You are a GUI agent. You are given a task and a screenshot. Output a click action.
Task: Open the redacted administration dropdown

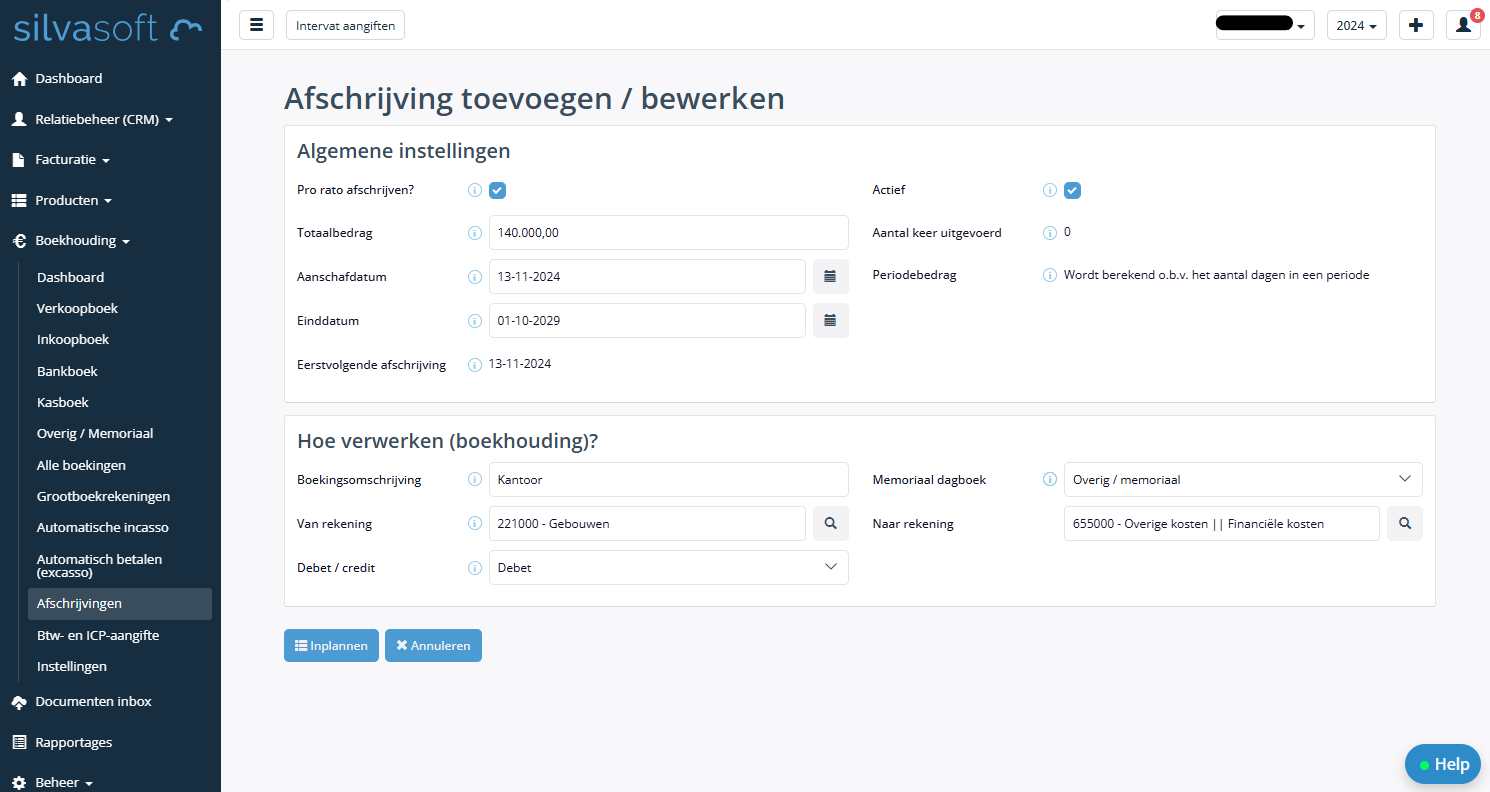[x=1265, y=25]
